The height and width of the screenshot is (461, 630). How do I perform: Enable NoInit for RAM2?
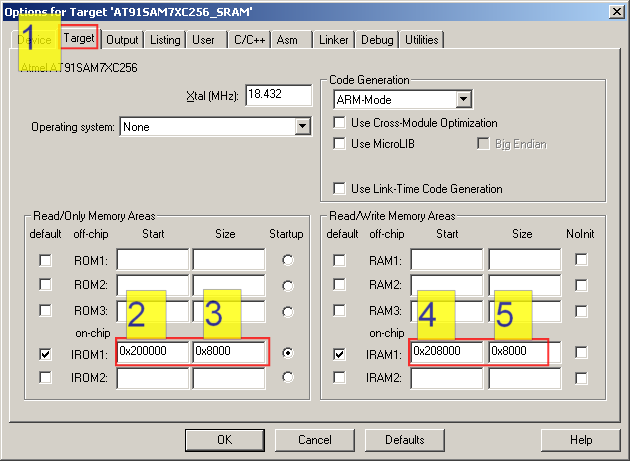coord(581,285)
